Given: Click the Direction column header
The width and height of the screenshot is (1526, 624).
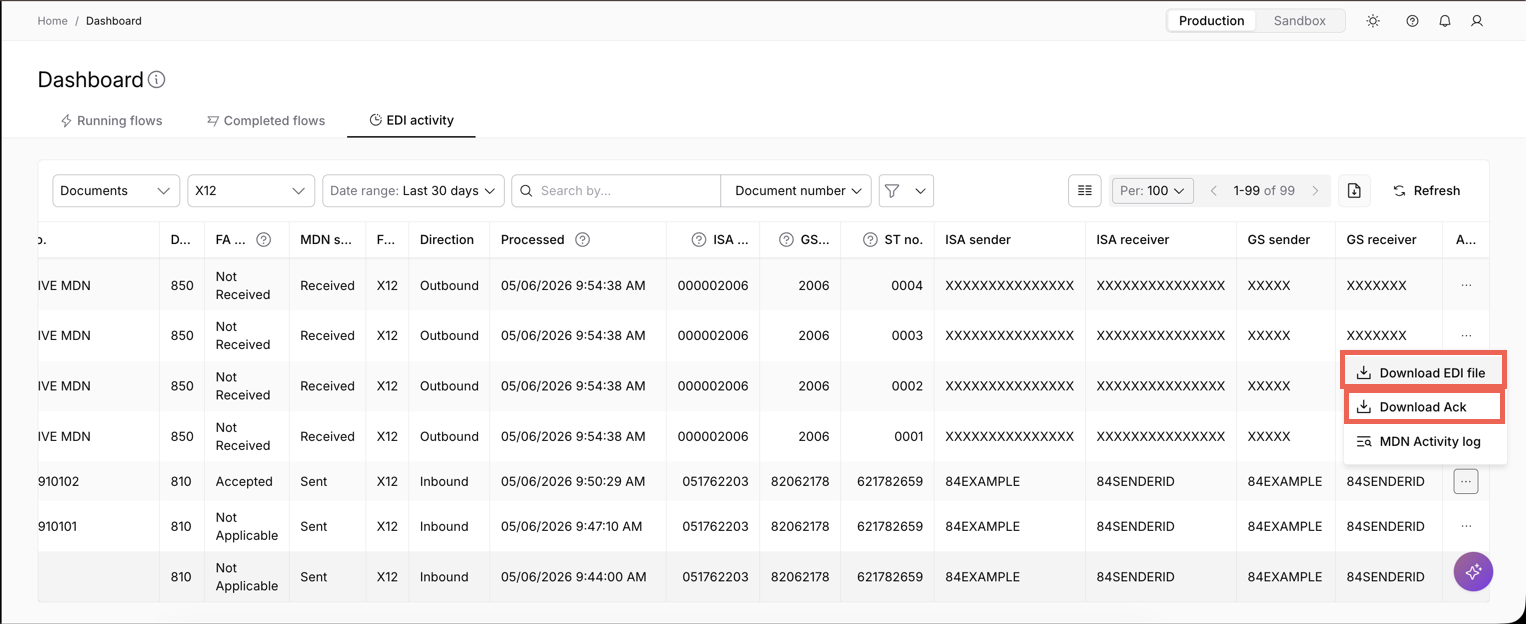Looking at the screenshot, I should pyautogui.click(x=447, y=240).
